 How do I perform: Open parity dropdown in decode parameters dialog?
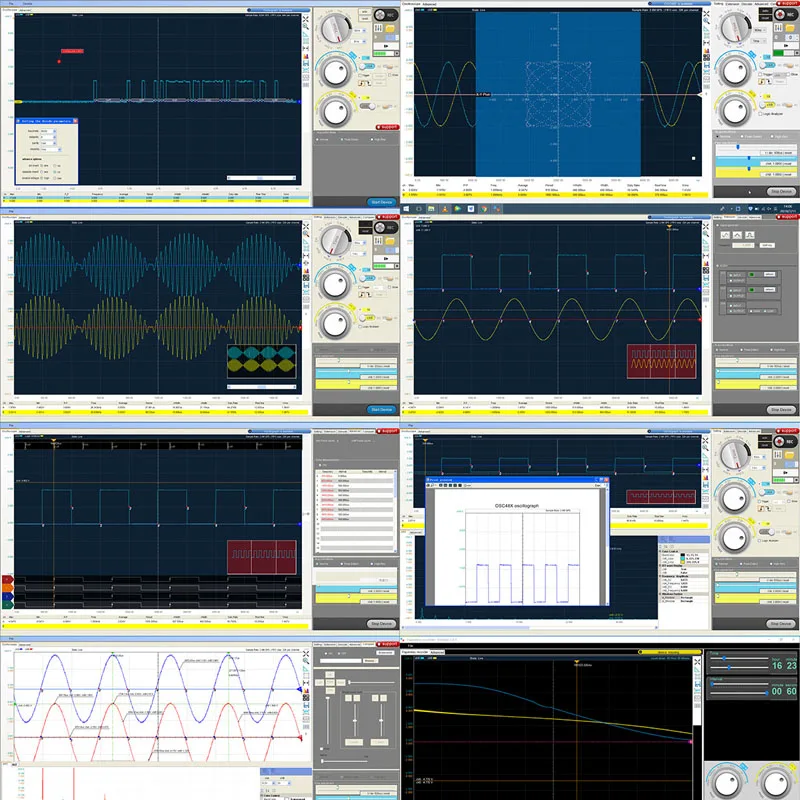48,143
